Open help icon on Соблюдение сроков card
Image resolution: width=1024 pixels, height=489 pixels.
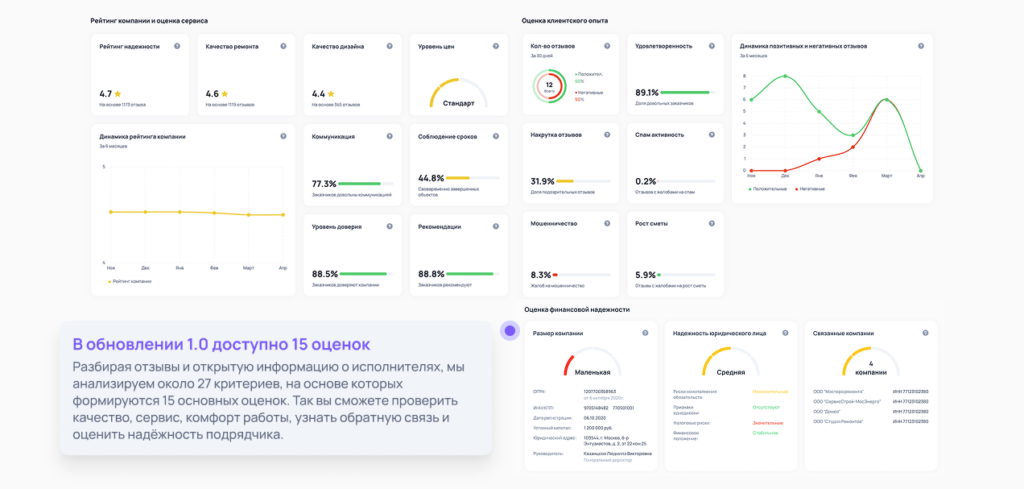[496, 136]
